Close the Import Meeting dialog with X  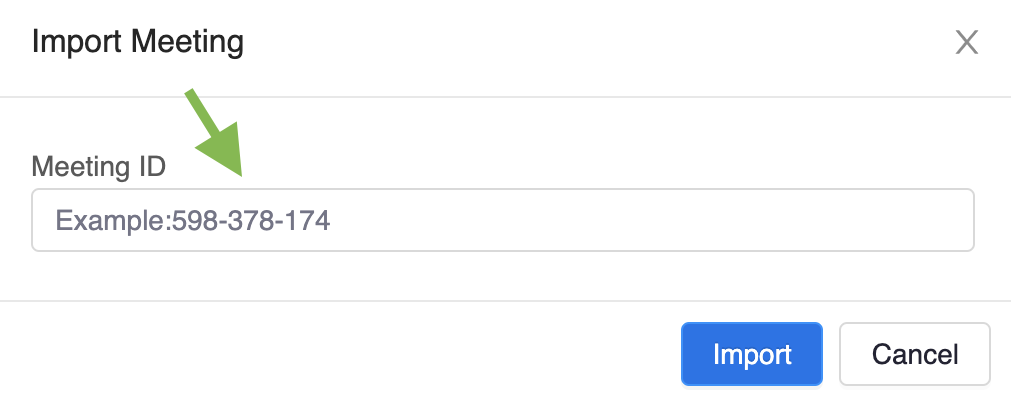click(x=967, y=43)
